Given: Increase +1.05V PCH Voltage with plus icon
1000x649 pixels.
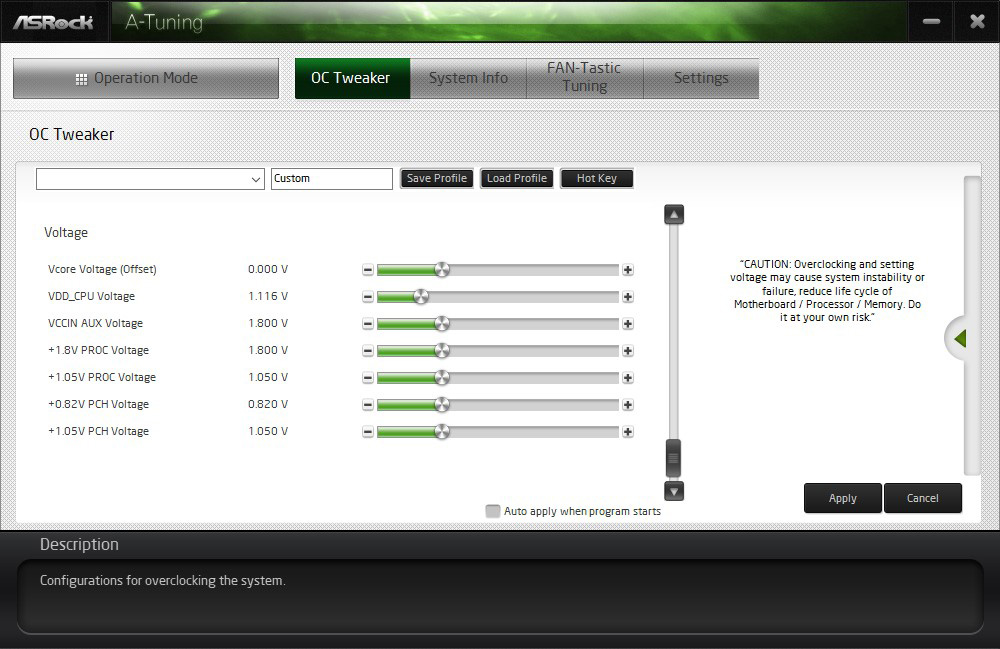Looking at the screenshot, I should point(628,432).
